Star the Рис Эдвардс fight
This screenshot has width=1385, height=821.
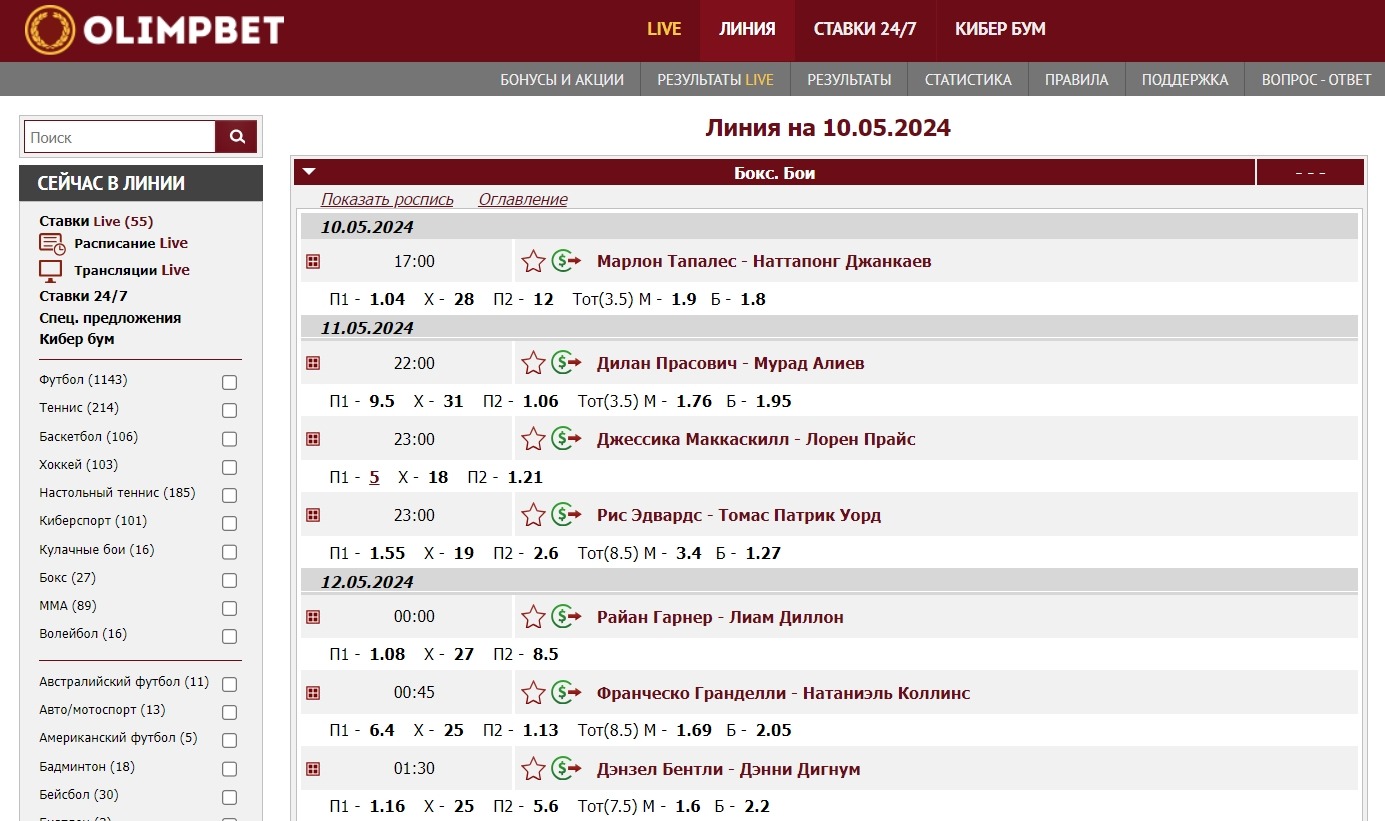533,515
